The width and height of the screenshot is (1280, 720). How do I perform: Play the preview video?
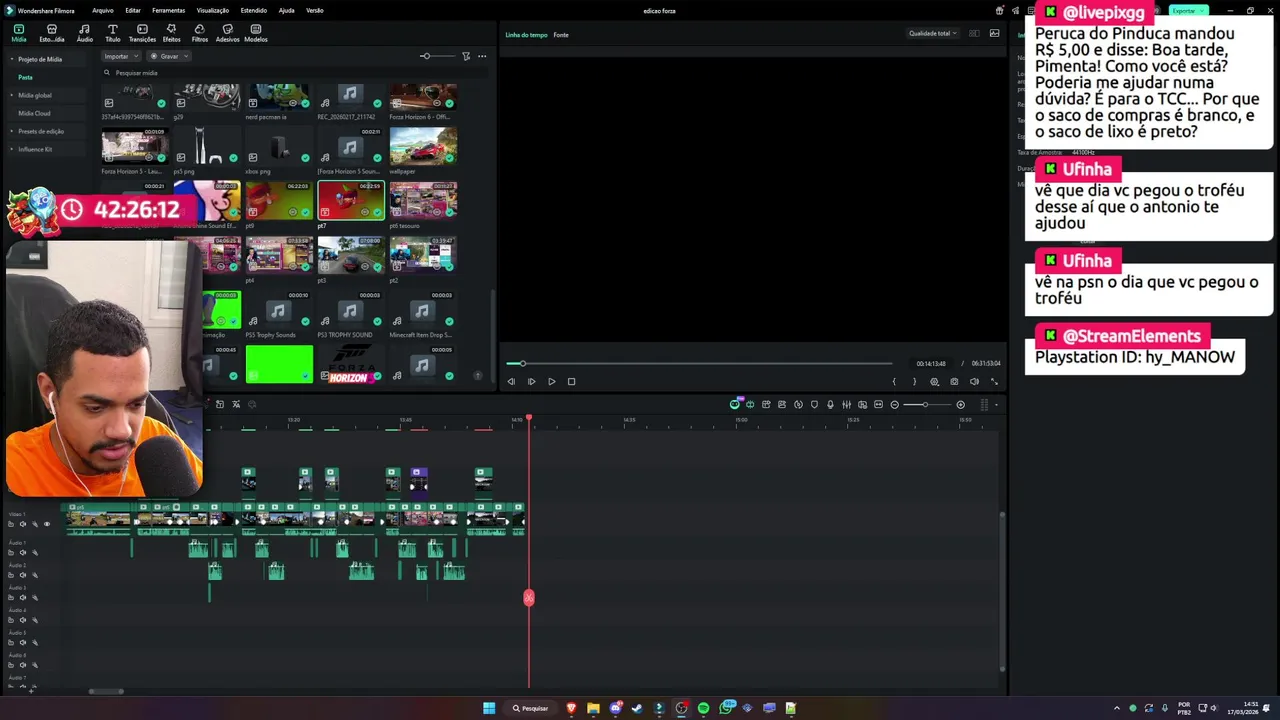(x=551, y=381)
